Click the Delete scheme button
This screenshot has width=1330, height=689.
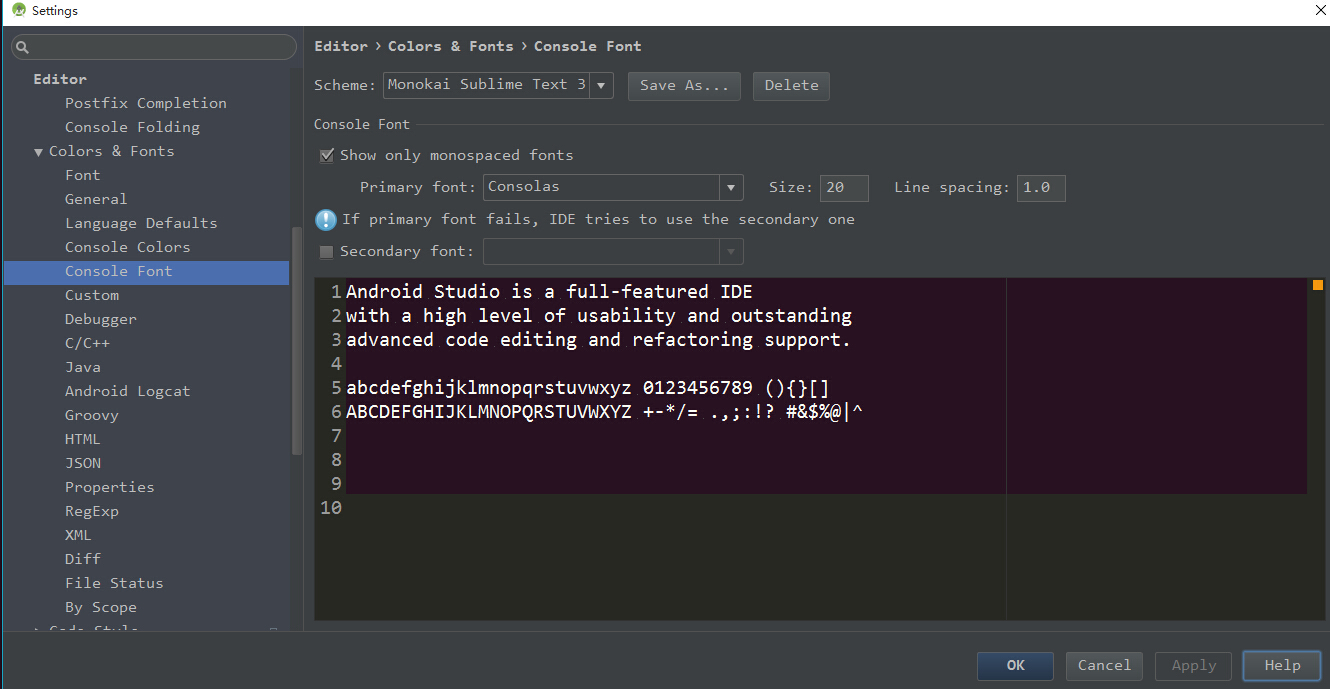(x=791, y=86)
